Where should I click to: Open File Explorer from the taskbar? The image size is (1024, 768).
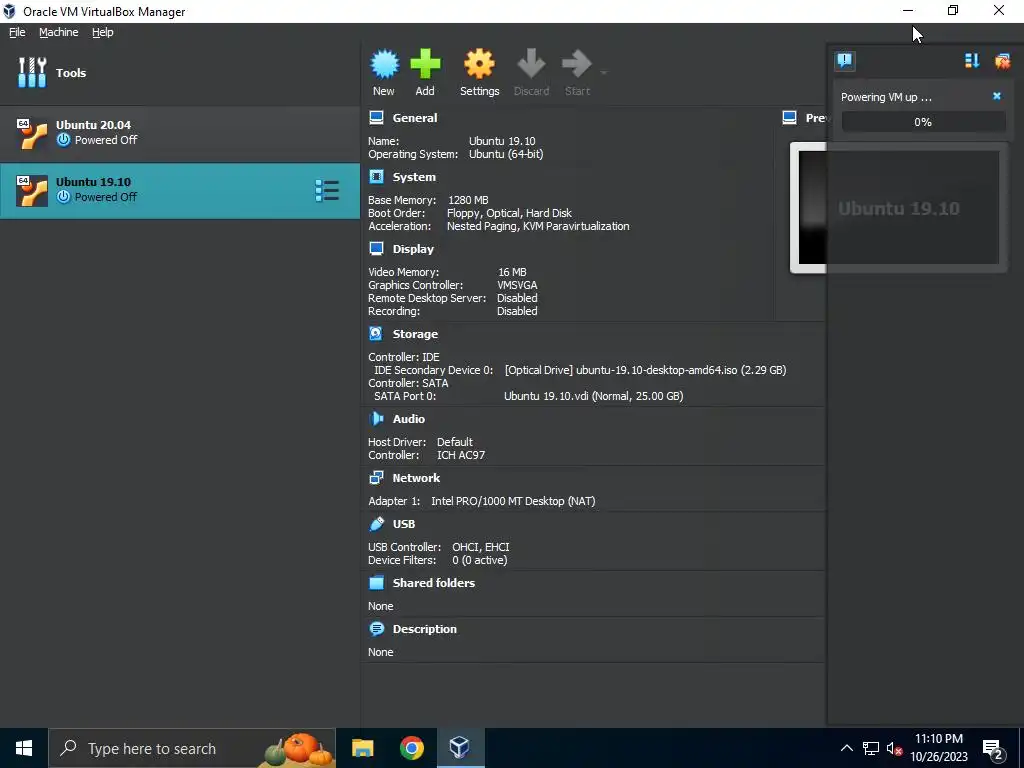click(362, 748)
